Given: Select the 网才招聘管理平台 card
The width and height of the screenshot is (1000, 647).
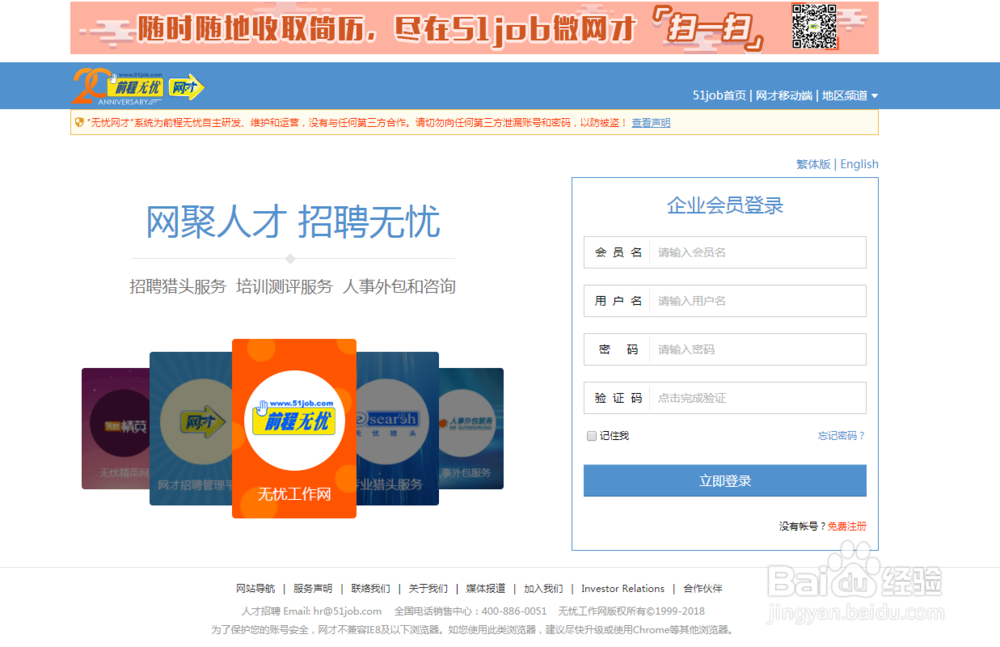Looking at the screenshot, I should (x=191, y=428).
